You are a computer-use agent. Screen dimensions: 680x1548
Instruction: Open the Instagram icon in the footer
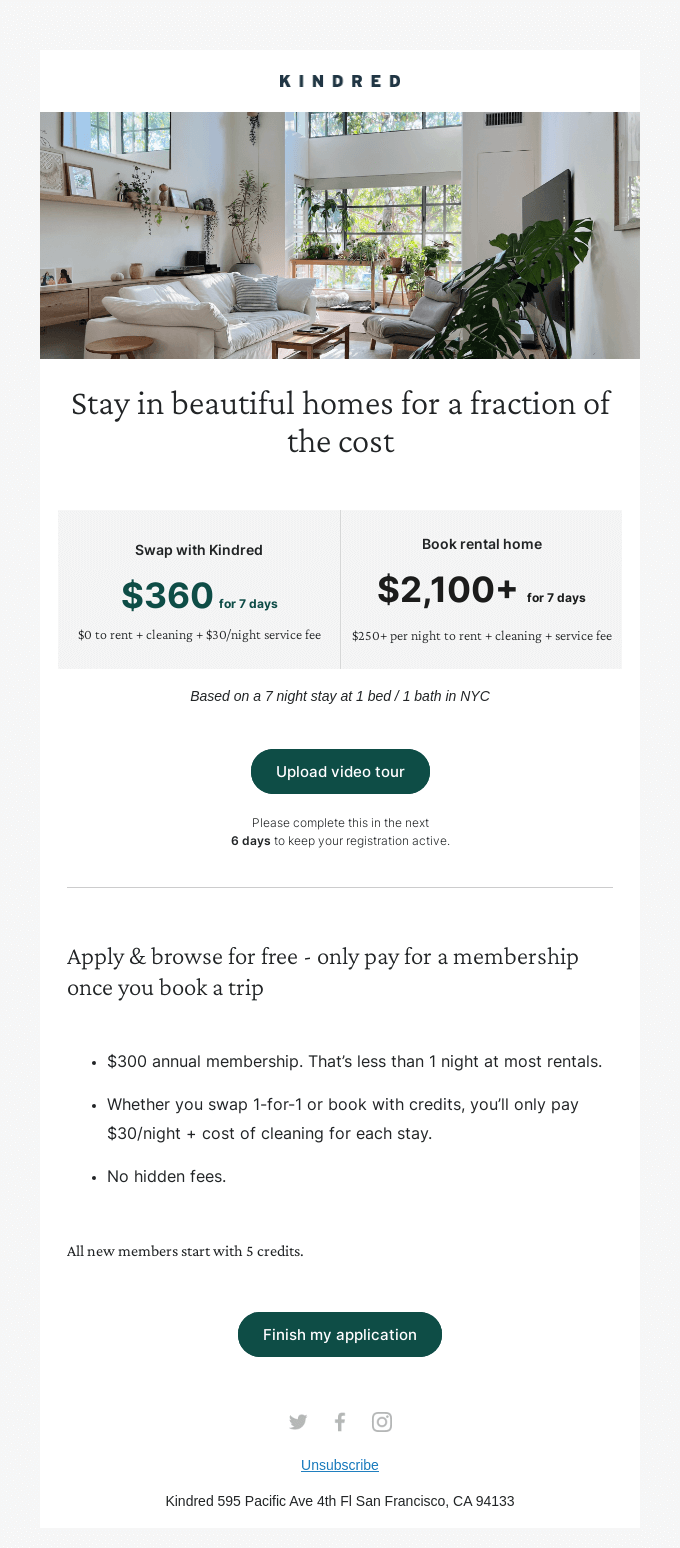pos(382,1422)
